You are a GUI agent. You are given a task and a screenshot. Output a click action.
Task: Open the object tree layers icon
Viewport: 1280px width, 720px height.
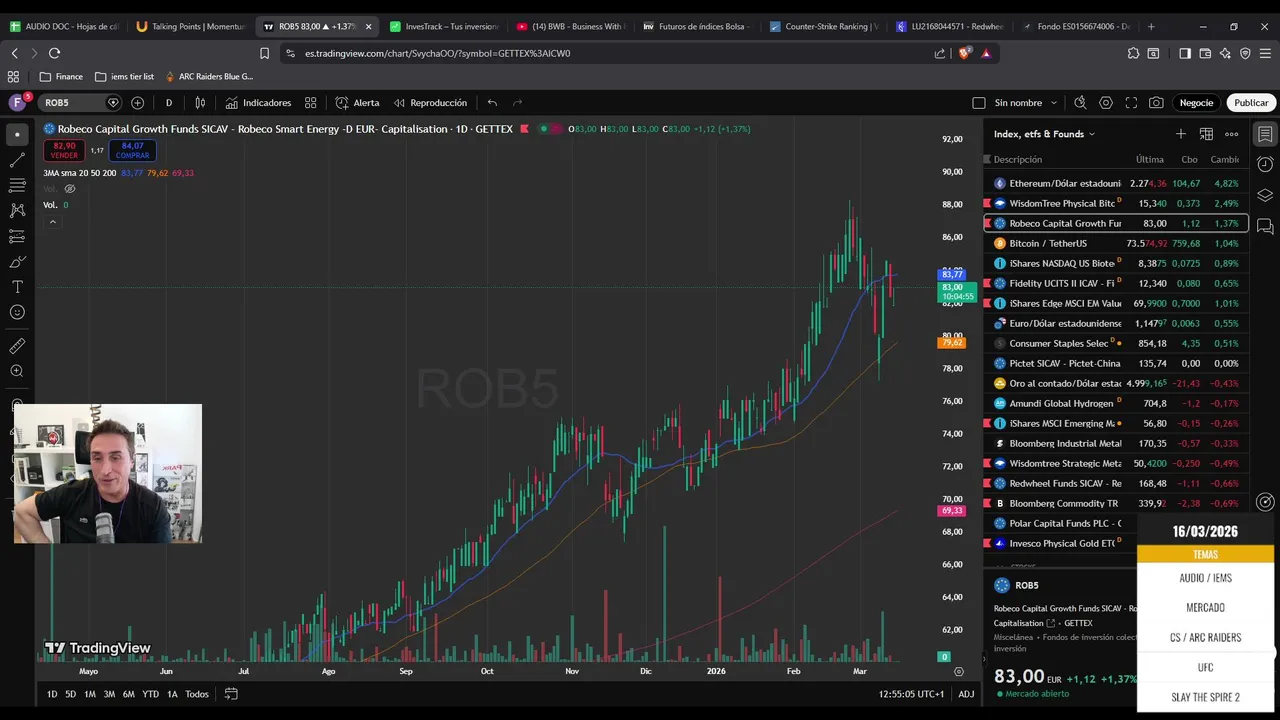(x=1265, y=195)
